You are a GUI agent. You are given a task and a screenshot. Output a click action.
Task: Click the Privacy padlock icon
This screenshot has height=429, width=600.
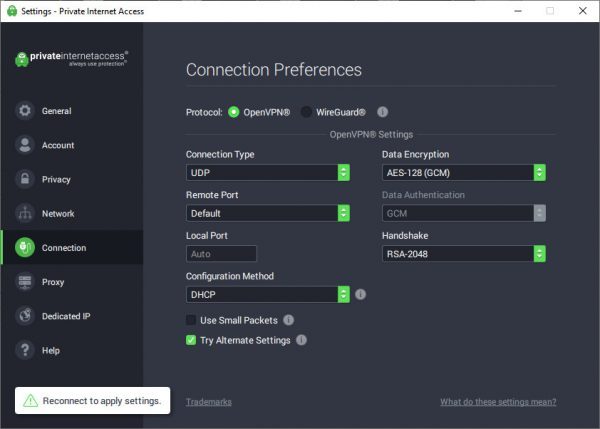pyautogui.click(x=25, y=179)
